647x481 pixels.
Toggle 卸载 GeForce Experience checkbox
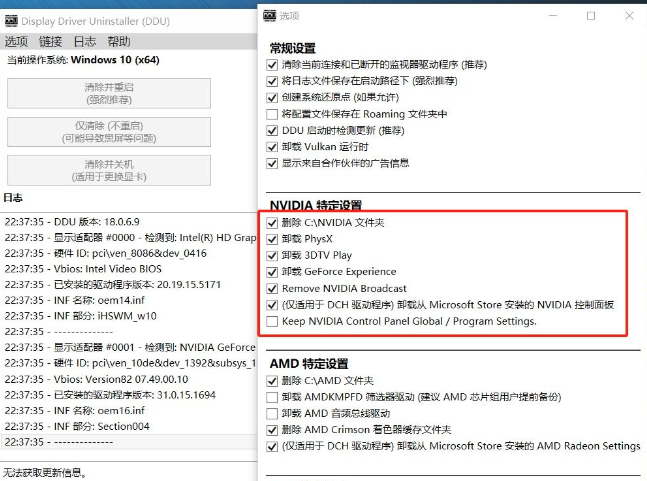pos(272,272)
